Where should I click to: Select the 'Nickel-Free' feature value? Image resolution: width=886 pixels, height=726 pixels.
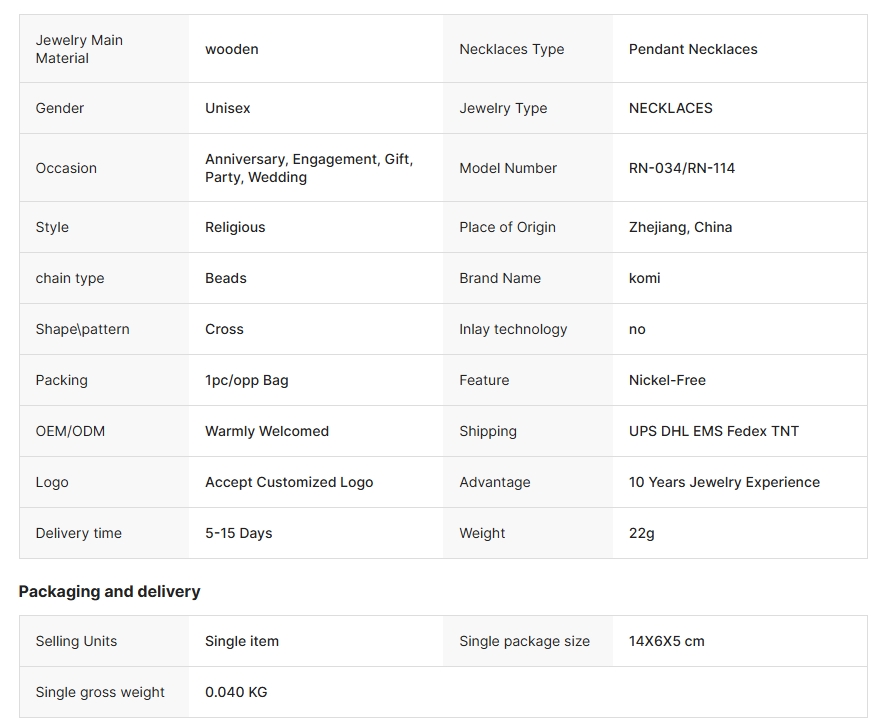pos(667,380)
